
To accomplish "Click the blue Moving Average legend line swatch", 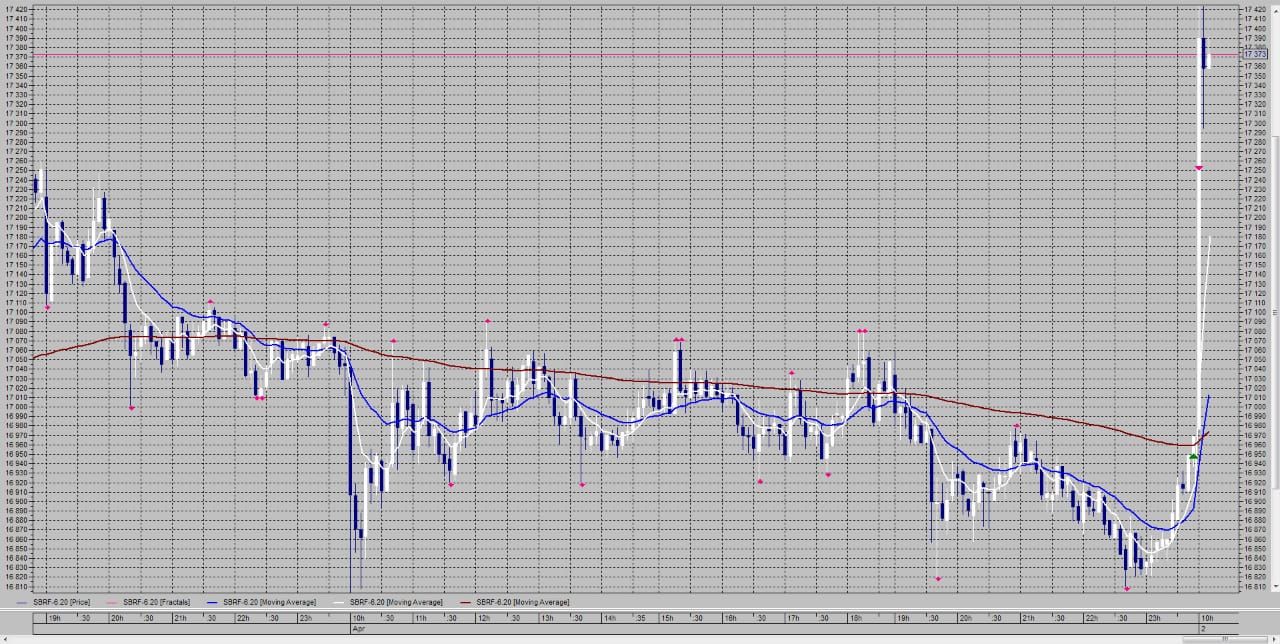I will click(209, 602).
